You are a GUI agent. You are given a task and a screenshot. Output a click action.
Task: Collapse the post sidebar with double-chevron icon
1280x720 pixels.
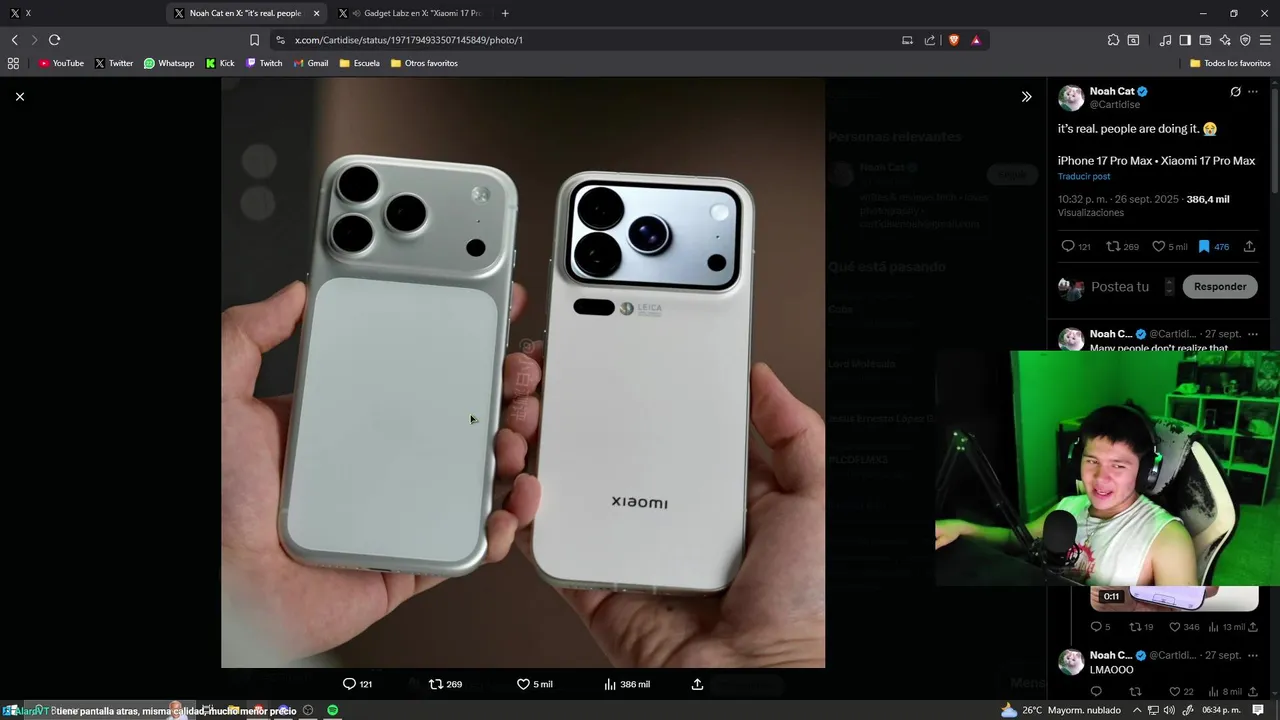(1026, 96)
